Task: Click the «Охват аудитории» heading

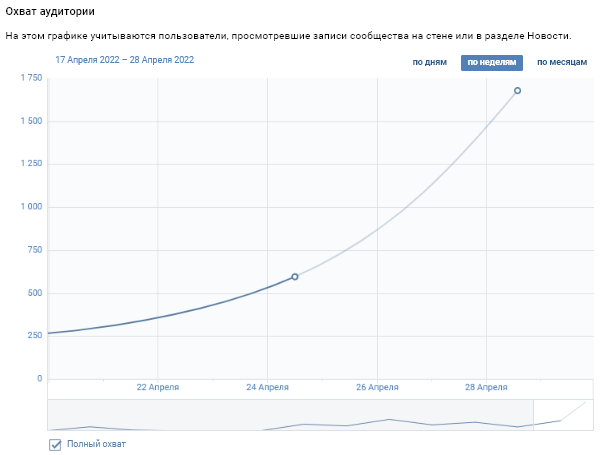Action: pyautogui.click(x=50, y=12)
